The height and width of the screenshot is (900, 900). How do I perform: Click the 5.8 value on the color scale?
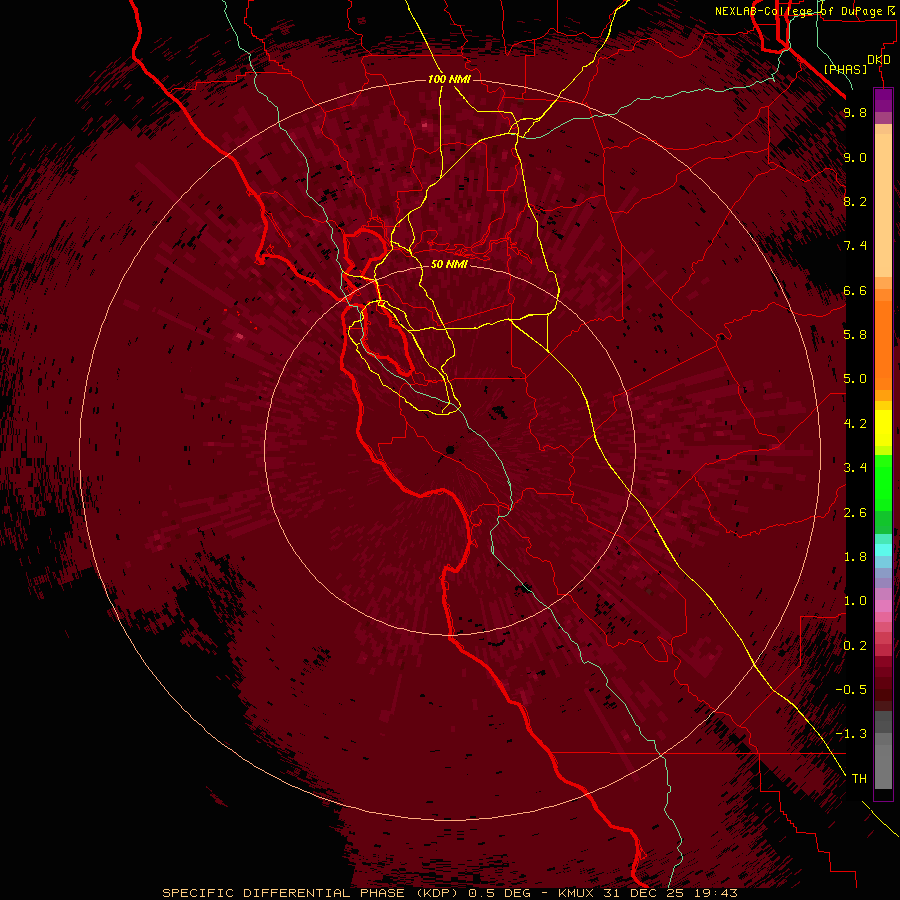pos(855,335)
